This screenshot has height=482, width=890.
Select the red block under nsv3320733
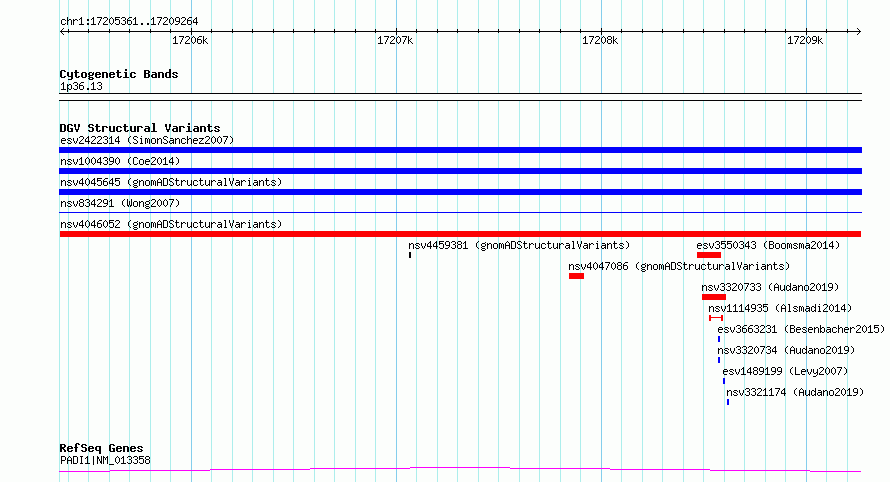coord(713,297)
